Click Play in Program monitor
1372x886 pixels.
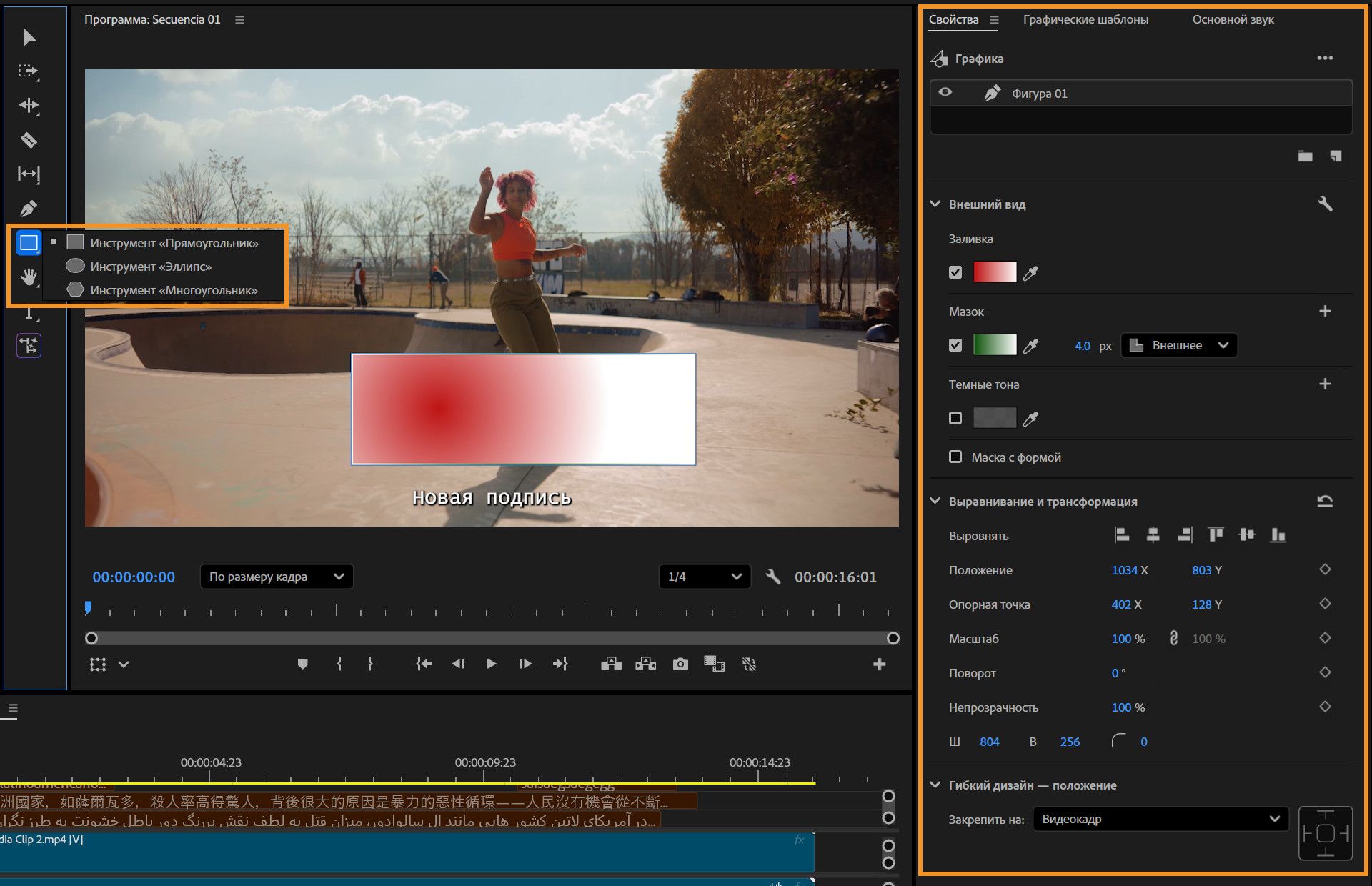[x=491, y=664]
